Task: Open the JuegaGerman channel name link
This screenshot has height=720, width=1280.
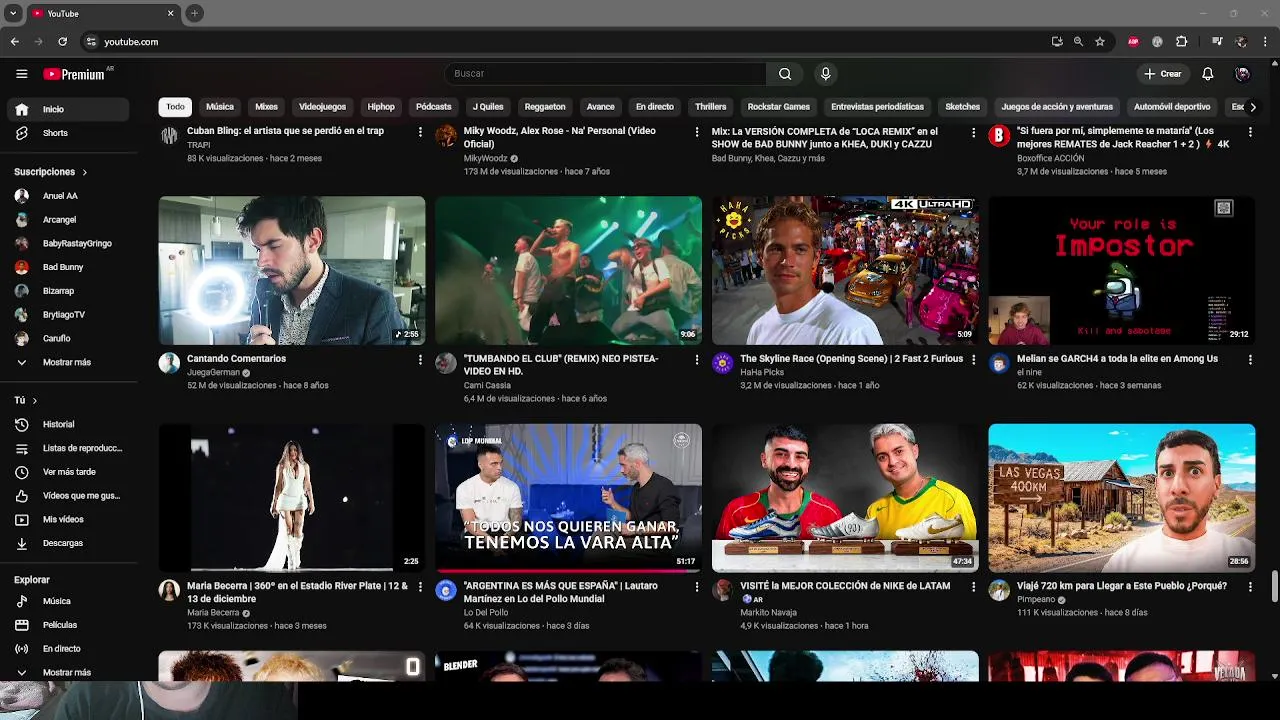Action: (x=213, y=372)
